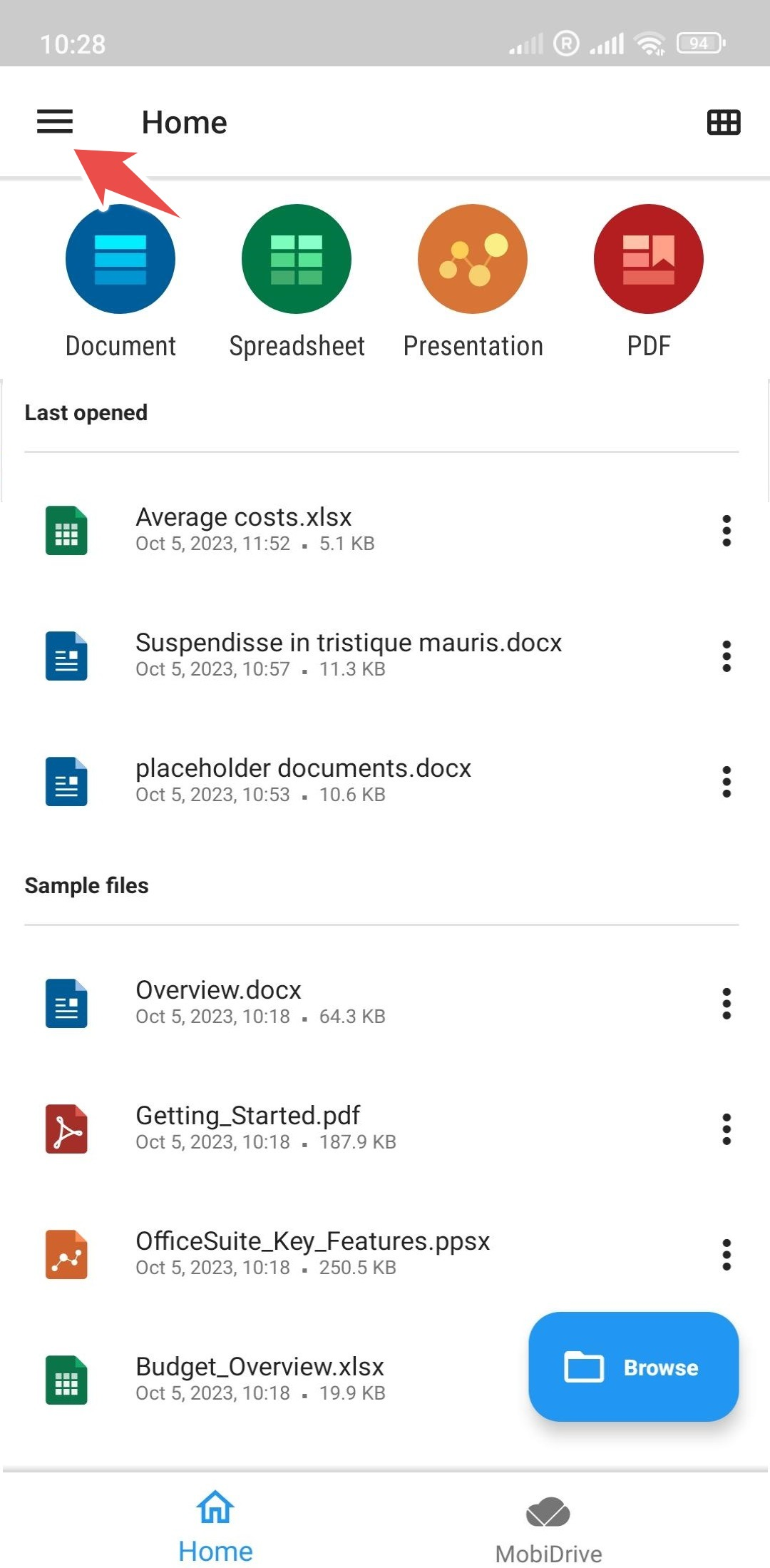The image size is (770, 1568).
Task: Select the OfficeSuite_Key_Features.ppsx presentation icon
Action: pyautogui.click(x=66, y=1255)
